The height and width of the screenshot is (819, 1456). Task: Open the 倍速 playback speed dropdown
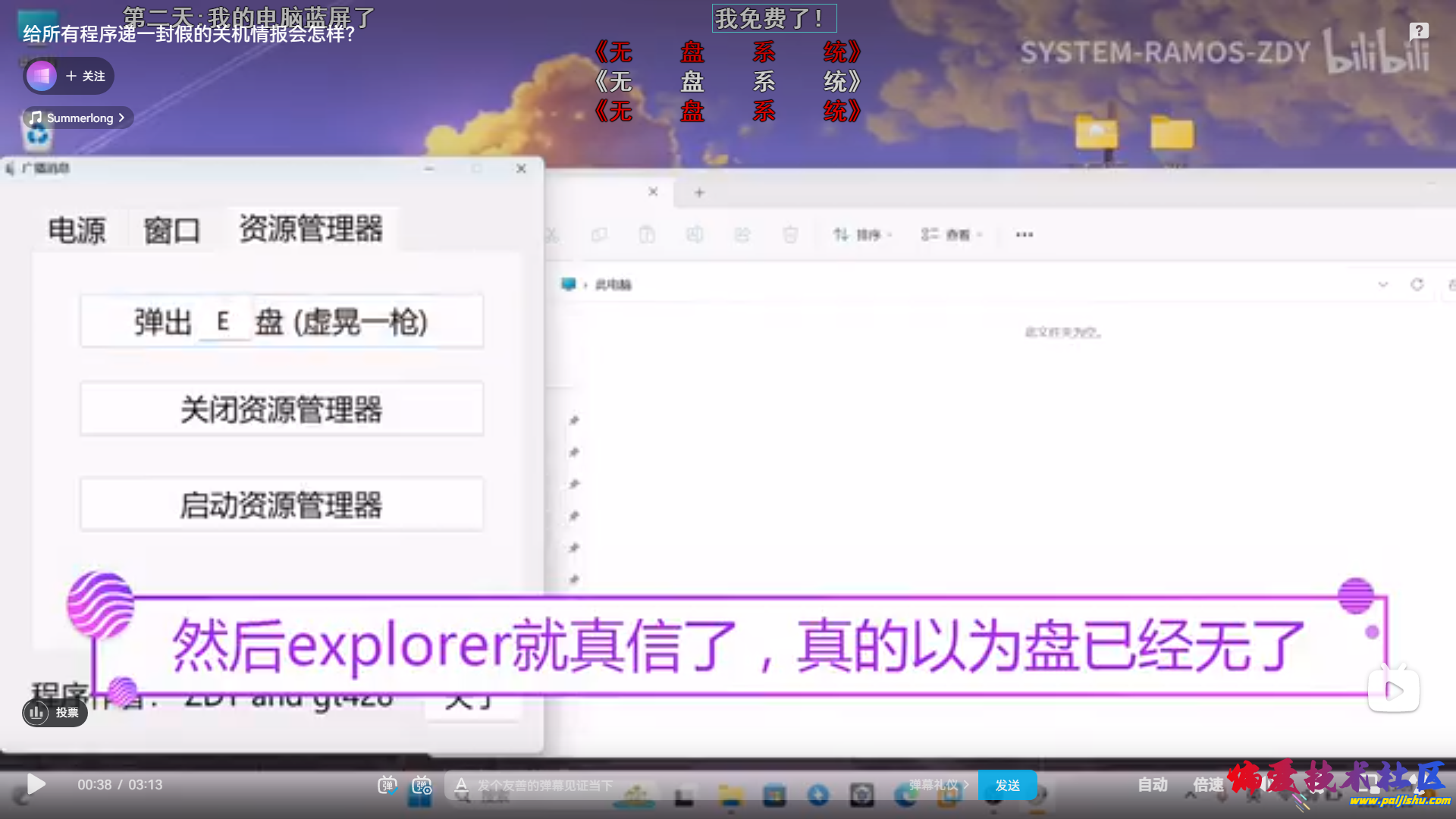click(1207, 785)
